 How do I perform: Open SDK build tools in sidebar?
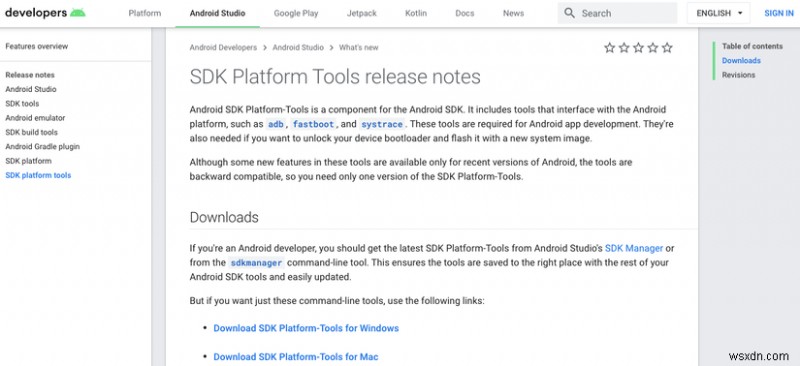click(x=31, y=132)
